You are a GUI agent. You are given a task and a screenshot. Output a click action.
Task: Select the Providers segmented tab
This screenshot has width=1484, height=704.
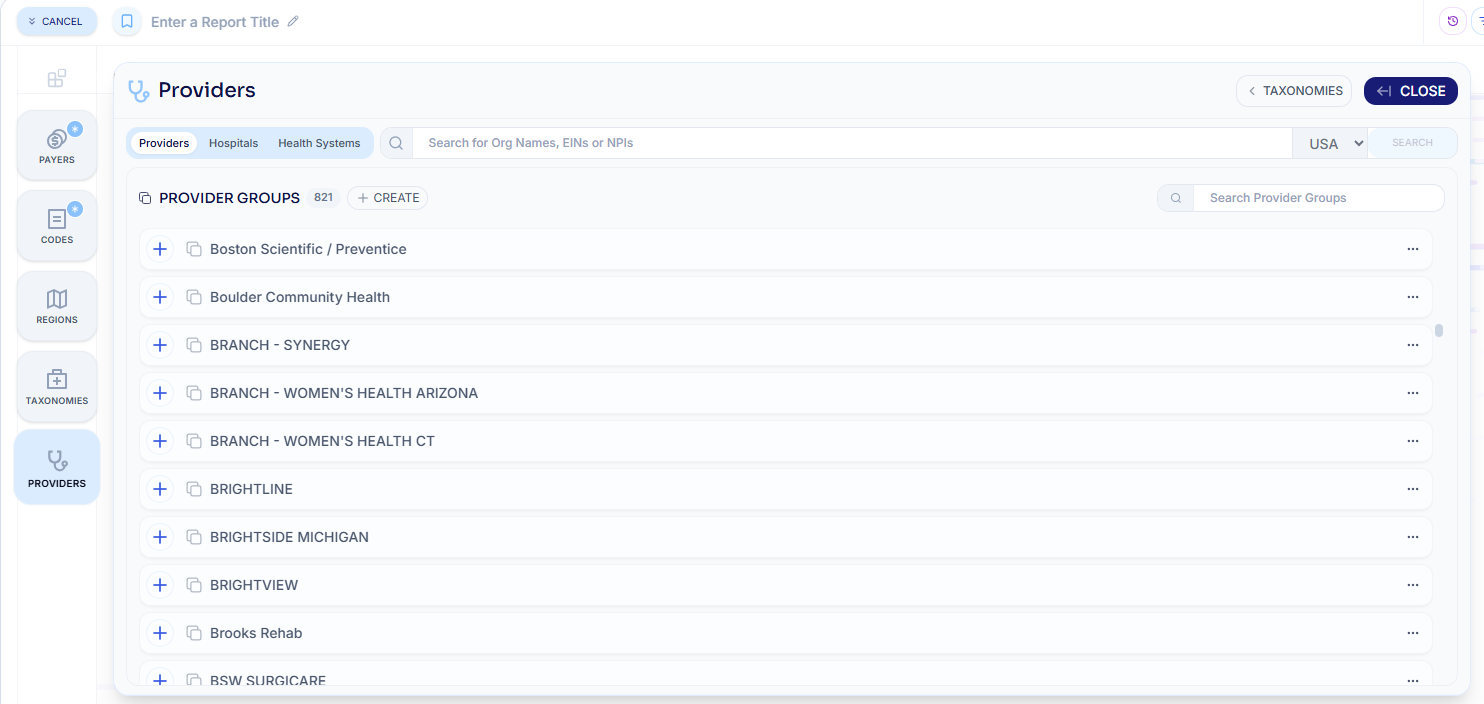[x=164, y=143]
